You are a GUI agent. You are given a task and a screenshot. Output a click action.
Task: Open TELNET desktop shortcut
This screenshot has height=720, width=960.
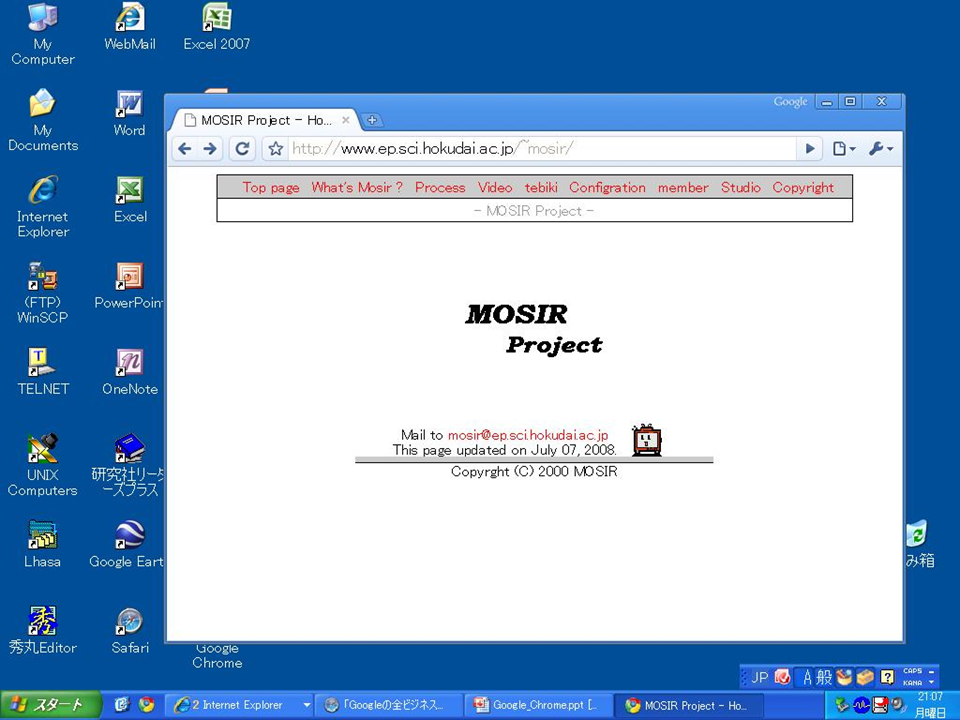(43, 372)
